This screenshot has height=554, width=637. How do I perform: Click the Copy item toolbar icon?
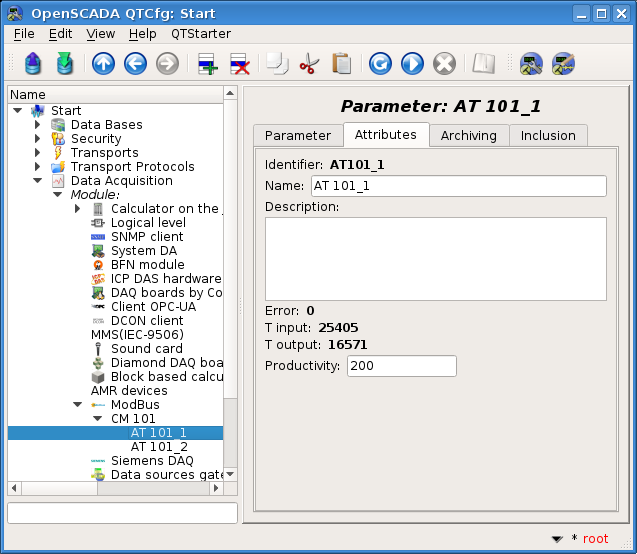tap(277, 64)
